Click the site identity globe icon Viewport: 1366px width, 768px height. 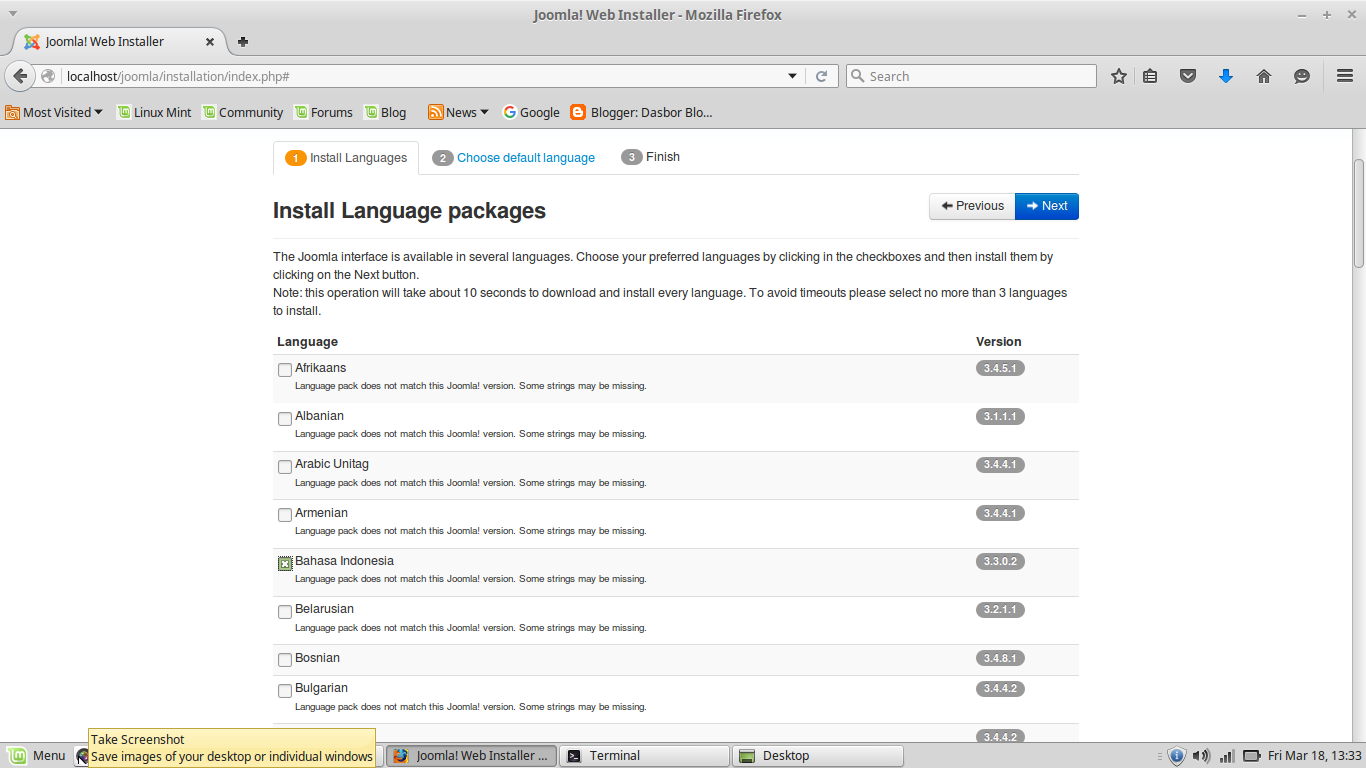(48, 76)
